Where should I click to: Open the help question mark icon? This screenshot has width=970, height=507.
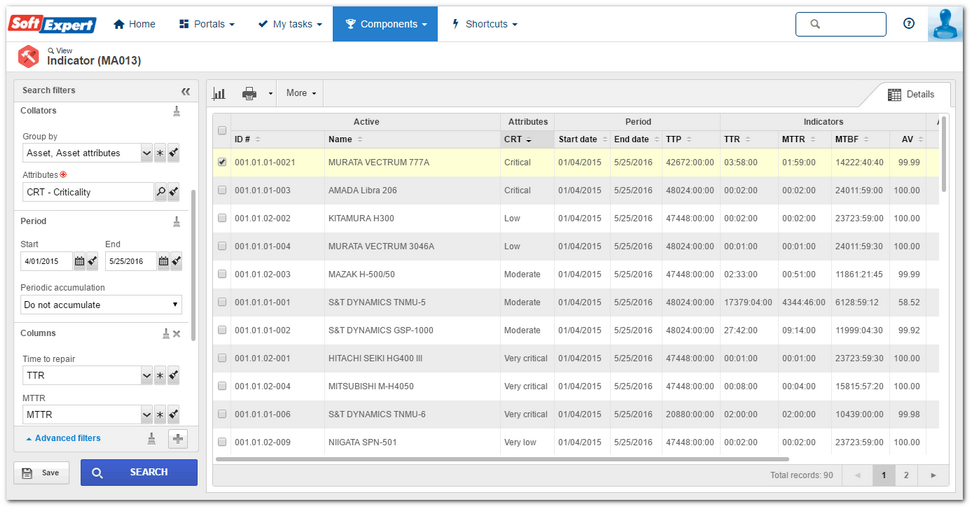click(909, 23)
